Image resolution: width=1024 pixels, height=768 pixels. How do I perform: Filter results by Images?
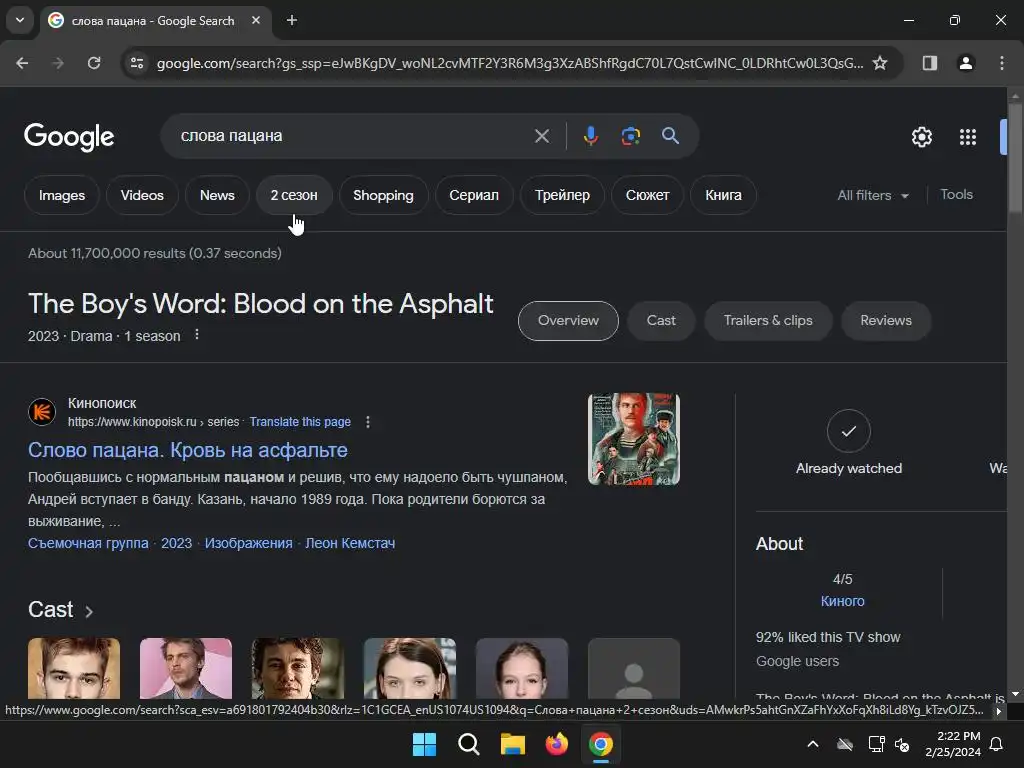[x=61, y=195]
